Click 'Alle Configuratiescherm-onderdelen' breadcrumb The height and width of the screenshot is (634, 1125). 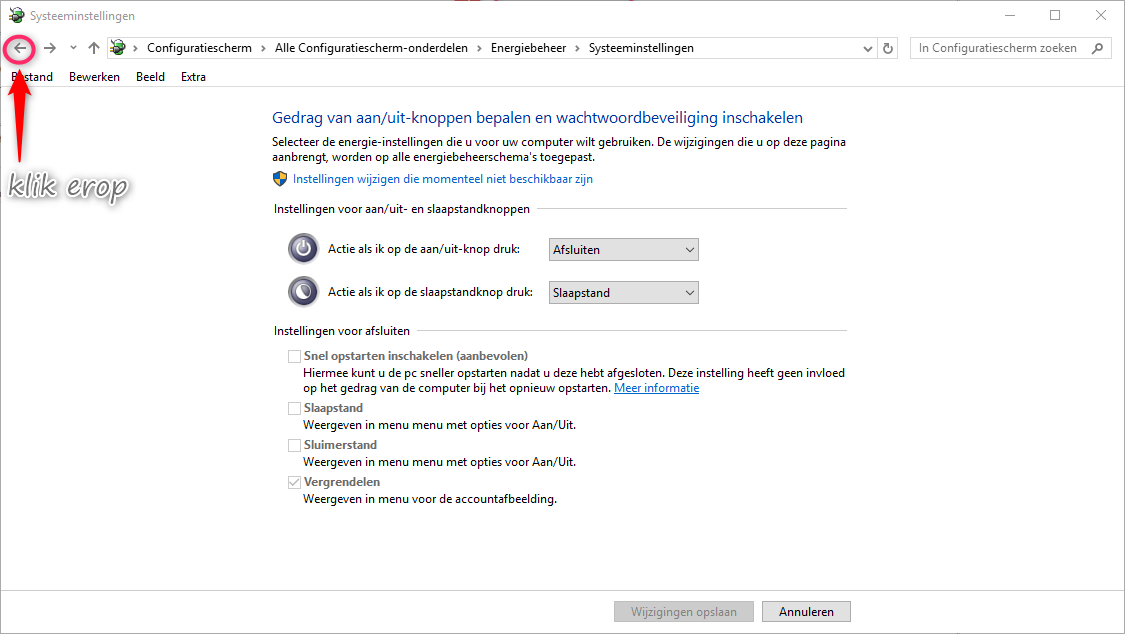click(371, 48)
